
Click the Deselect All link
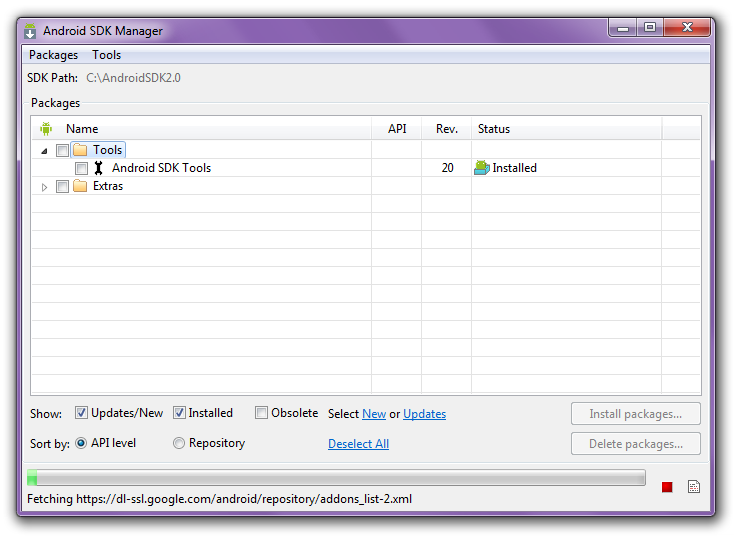pos(358,444)
